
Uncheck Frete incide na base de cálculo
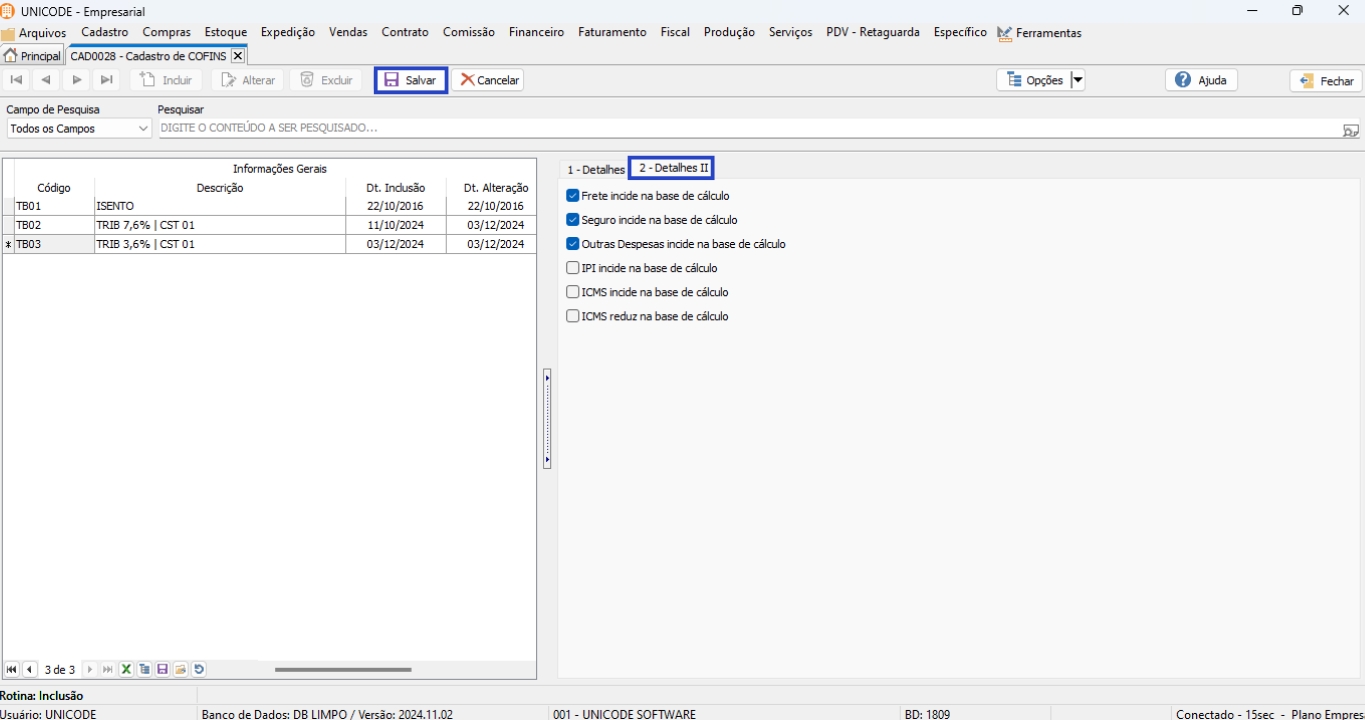click(573, 196)
